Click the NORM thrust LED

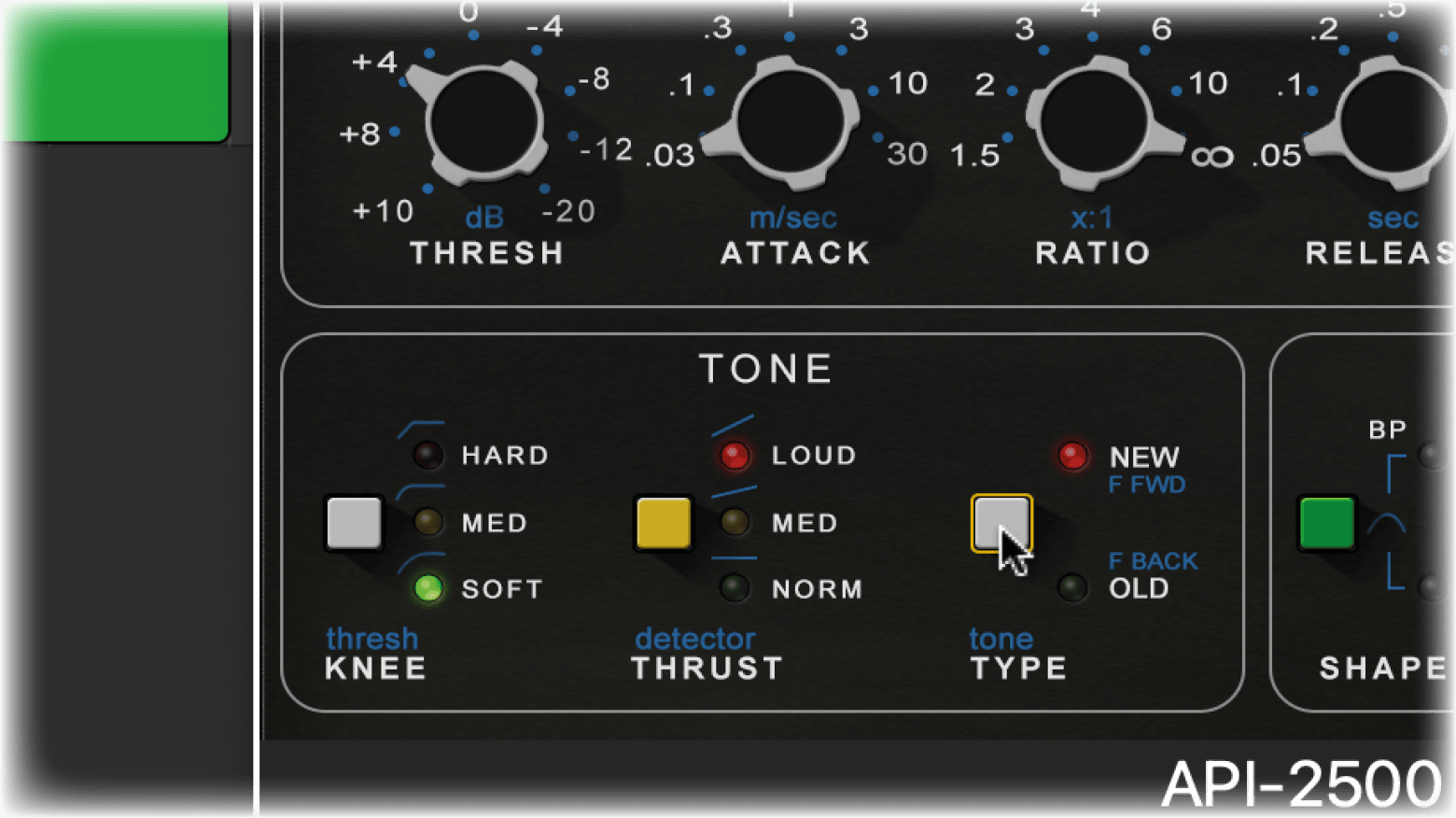[x=735, y=588]
